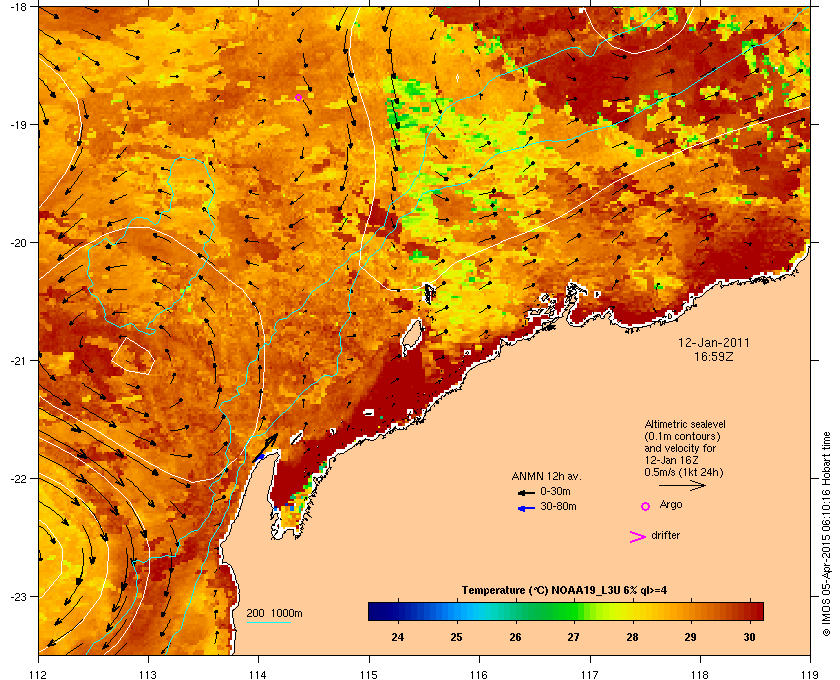Click the cyan 25°C region of the colorbar

pos(456,611)
